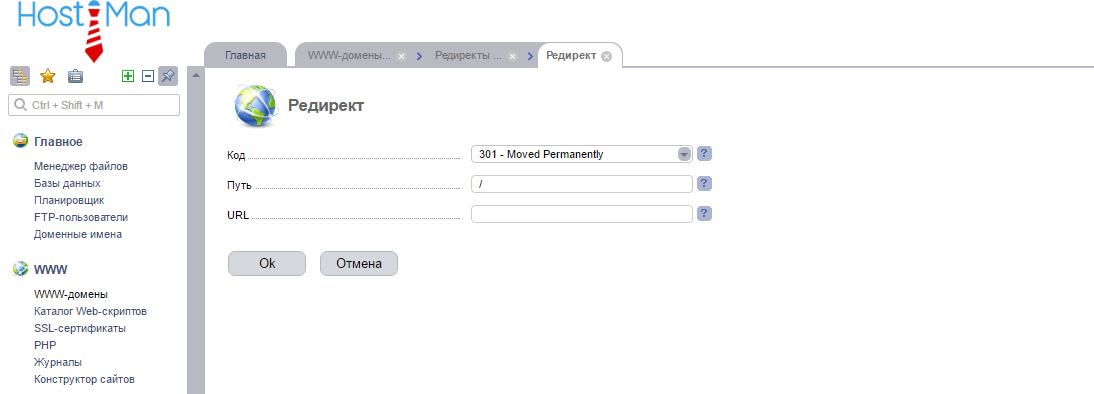Click help icon next to Путь field

705,183
